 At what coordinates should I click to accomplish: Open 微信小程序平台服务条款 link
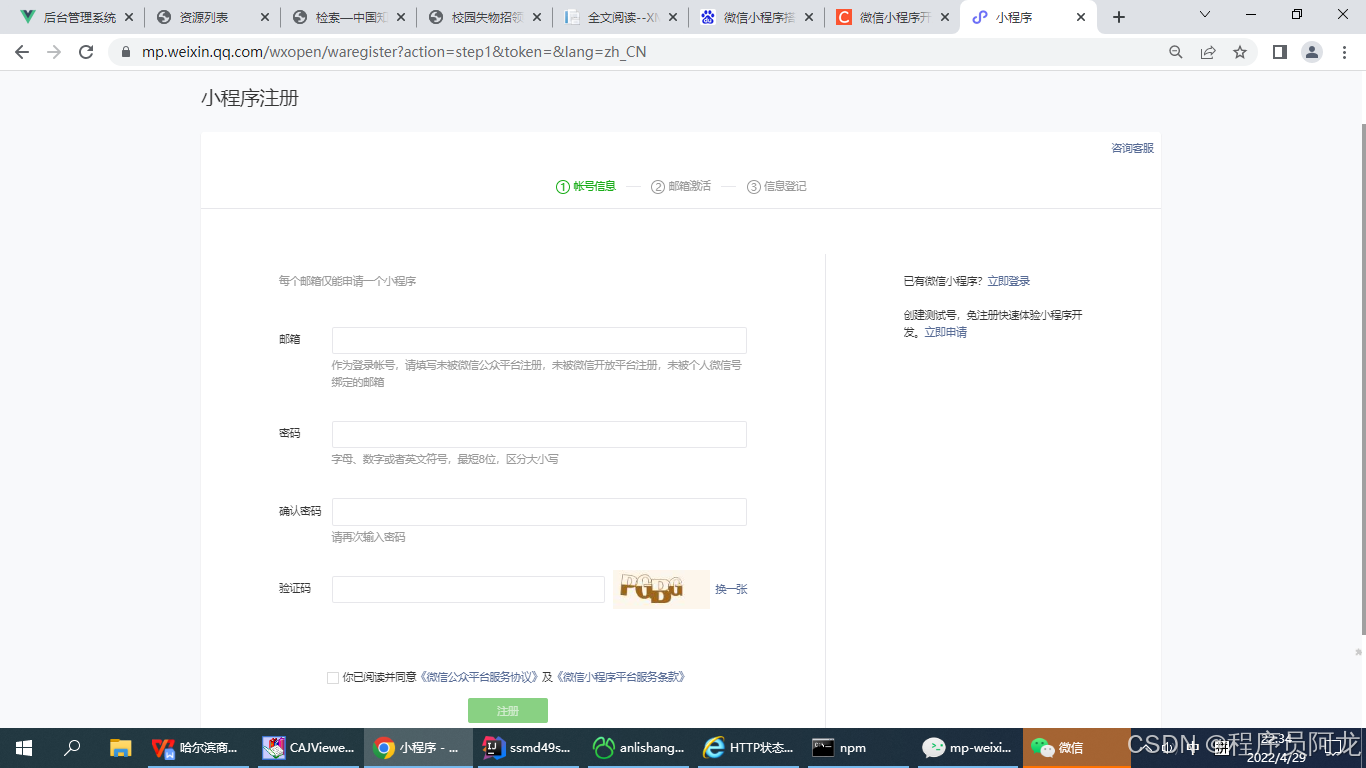(x=620, y=677)
